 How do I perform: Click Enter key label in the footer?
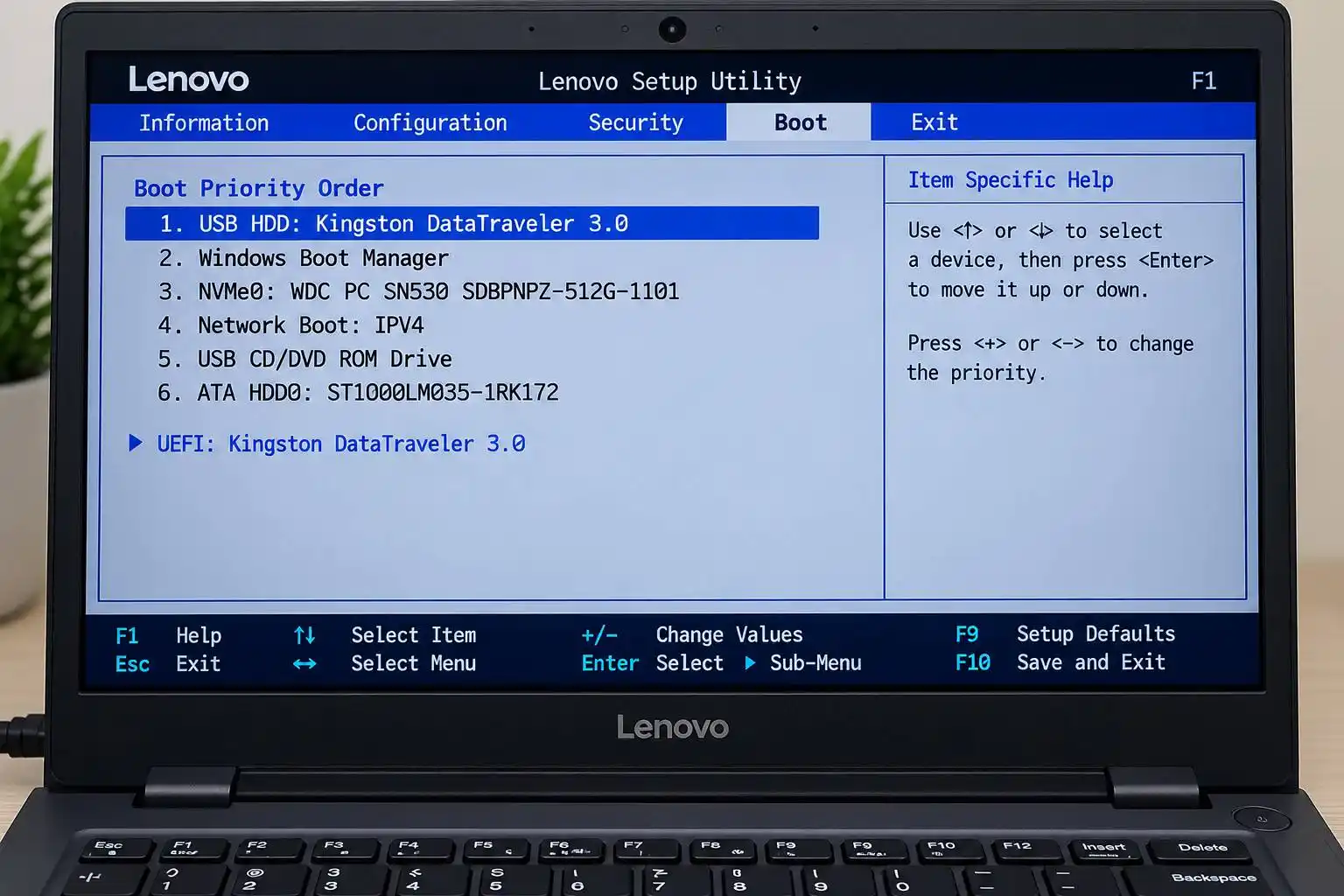(610, 663)
